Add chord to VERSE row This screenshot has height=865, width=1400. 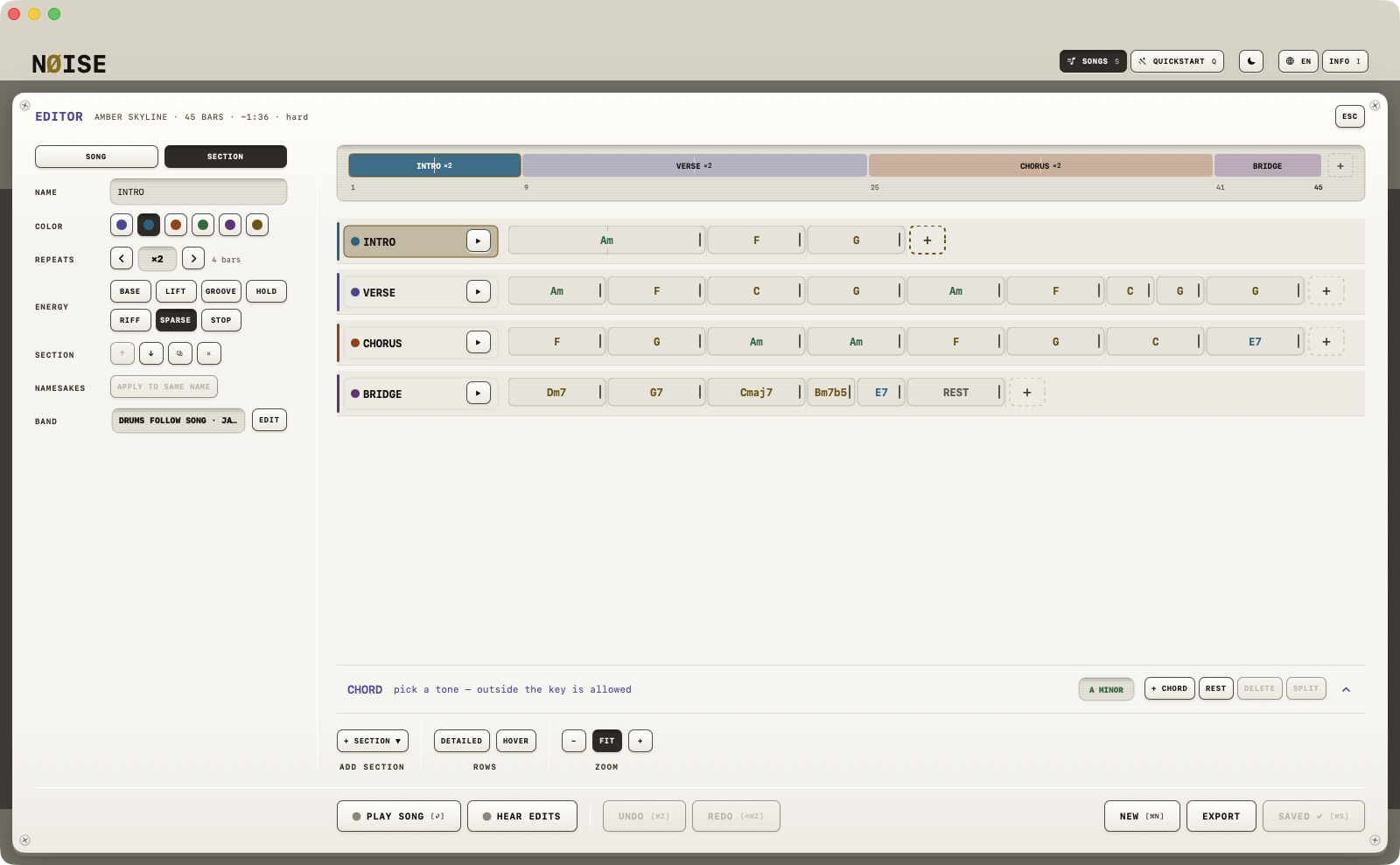click(x=1326, y=291)
